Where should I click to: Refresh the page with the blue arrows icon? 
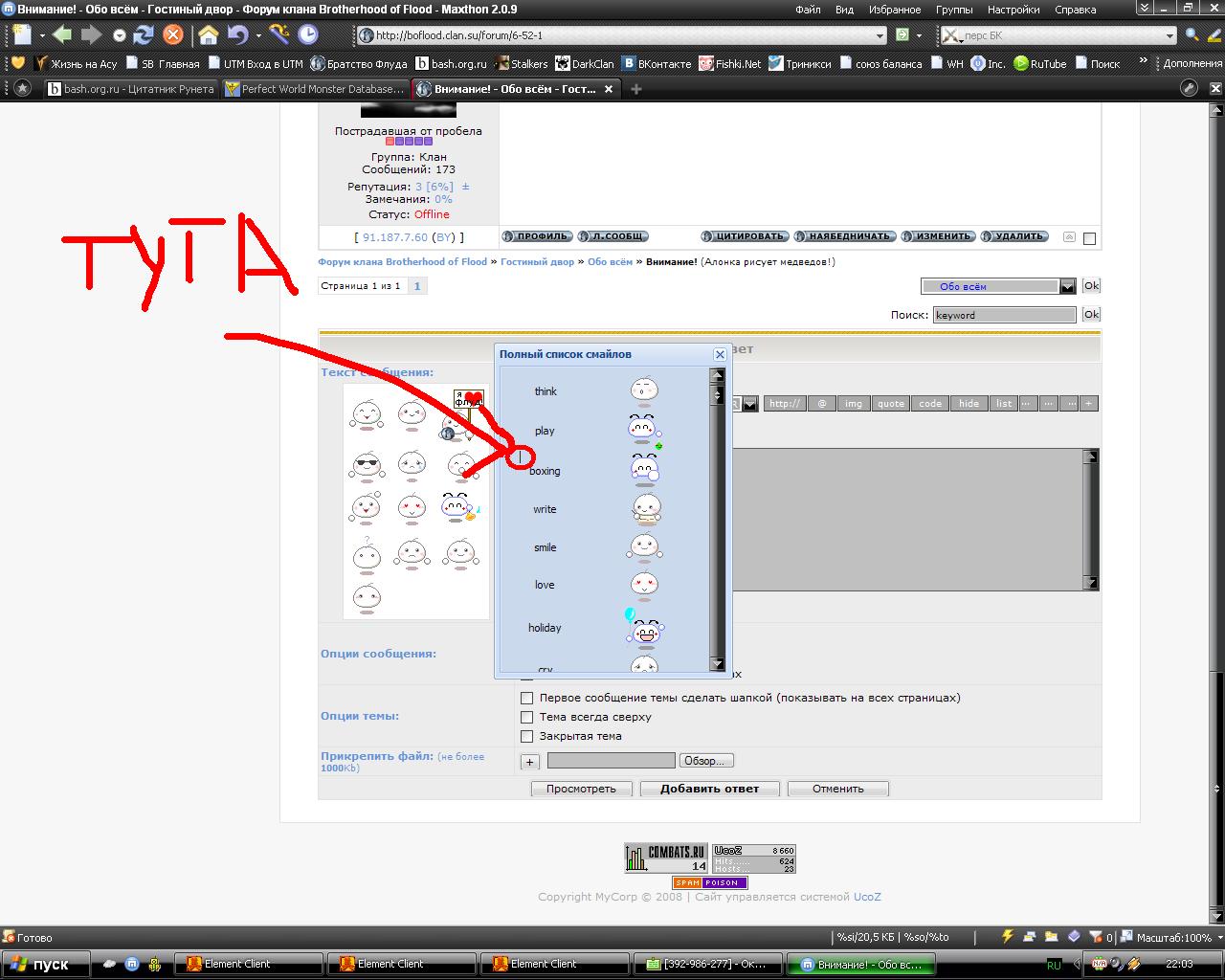pyautogui.click(x=144, y=35)
